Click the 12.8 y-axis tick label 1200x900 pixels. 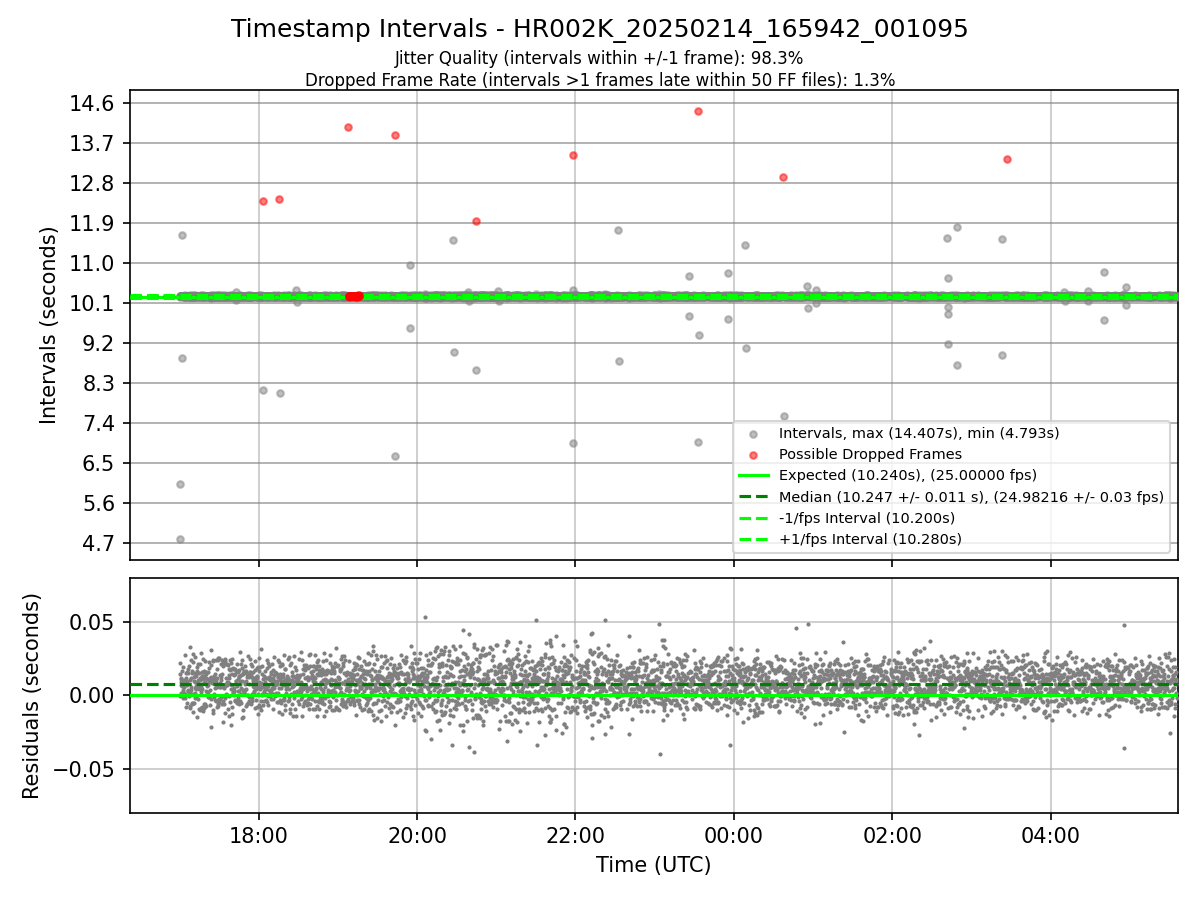coord(93,183)
